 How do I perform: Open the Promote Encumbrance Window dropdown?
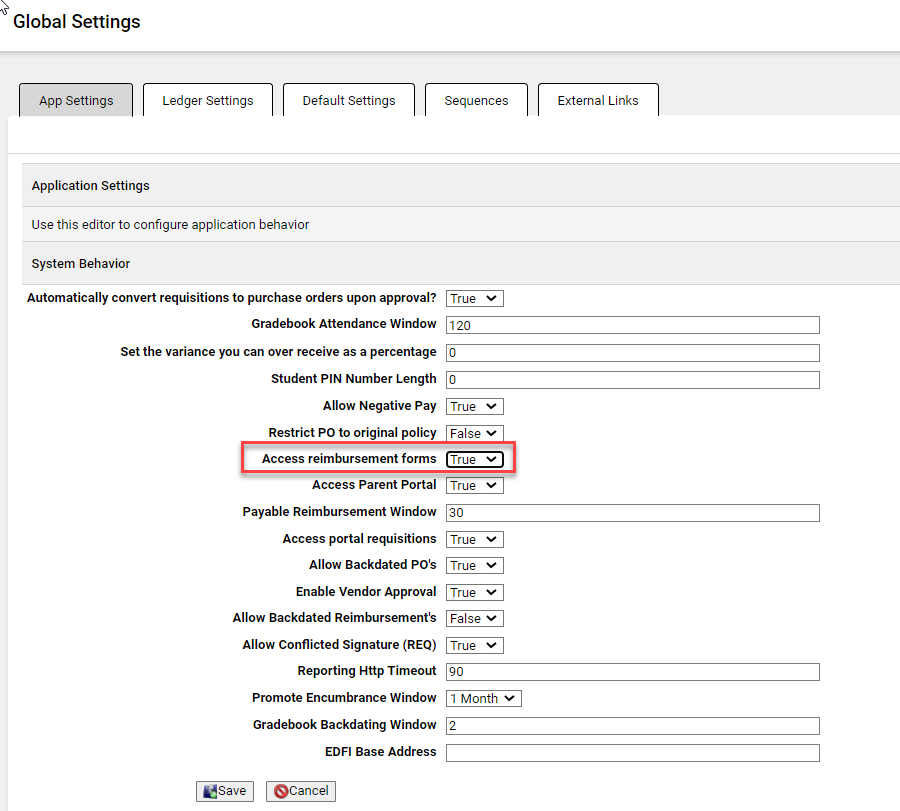click(x=483, y=698)
